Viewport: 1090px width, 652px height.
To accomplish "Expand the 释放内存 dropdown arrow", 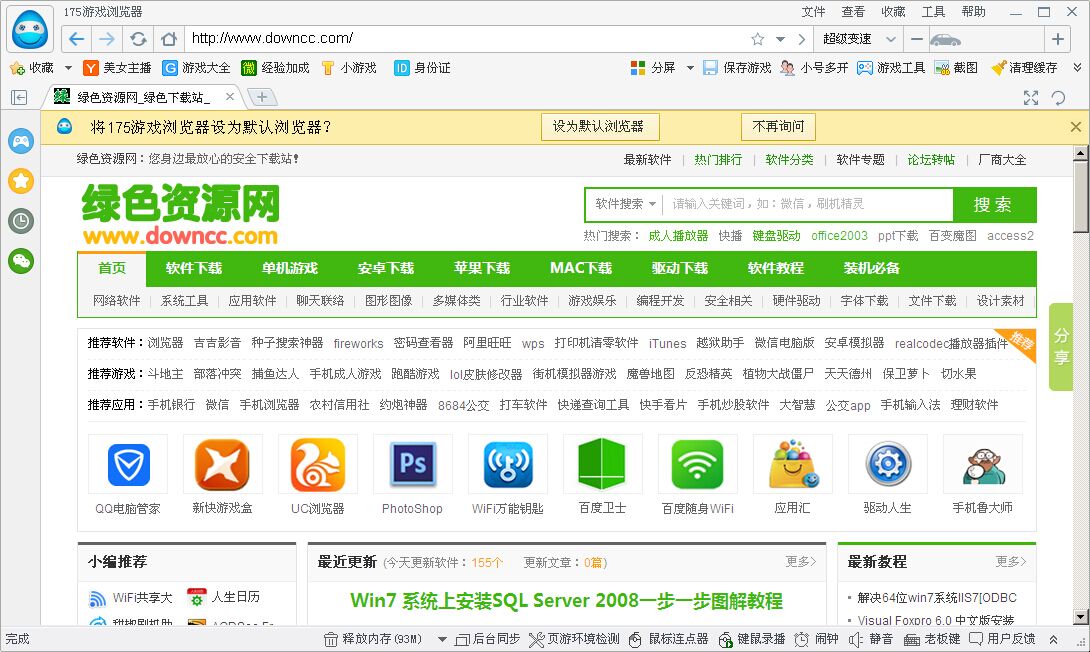I will tap(440, 638).
